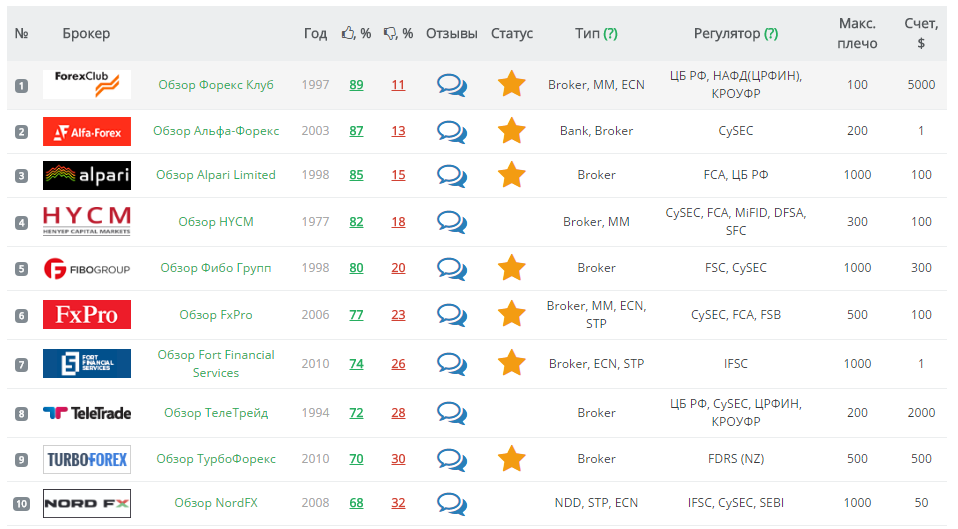Click the alpari logo
958x529 pixels.
(87, 175)
